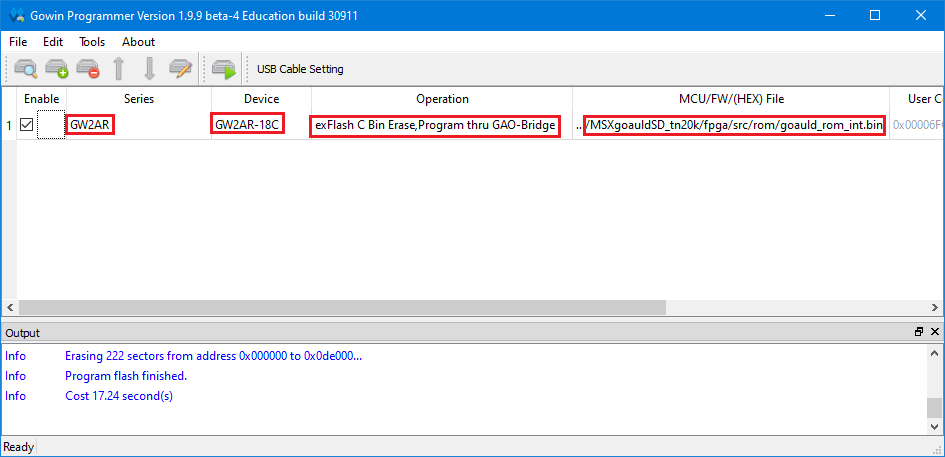Click the 'Program flash finished.' log line
The image size is (945, 457).
pyautogui.click(x=126, y=376)
